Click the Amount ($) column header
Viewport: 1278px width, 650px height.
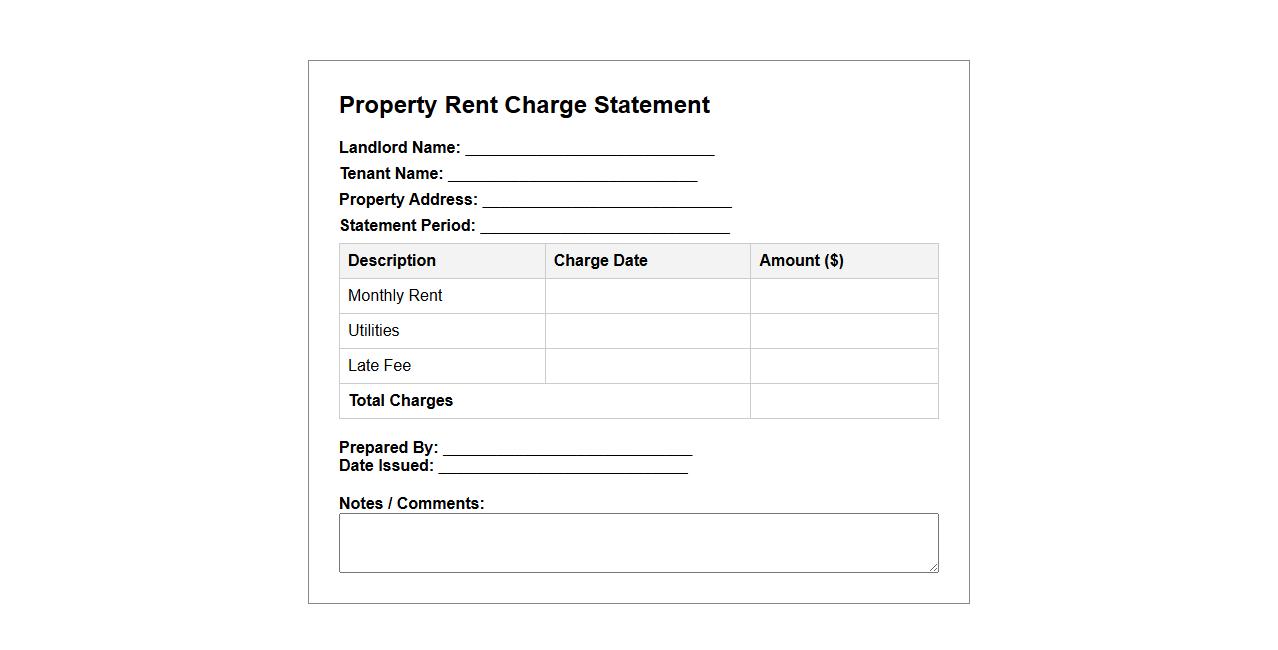801,261
